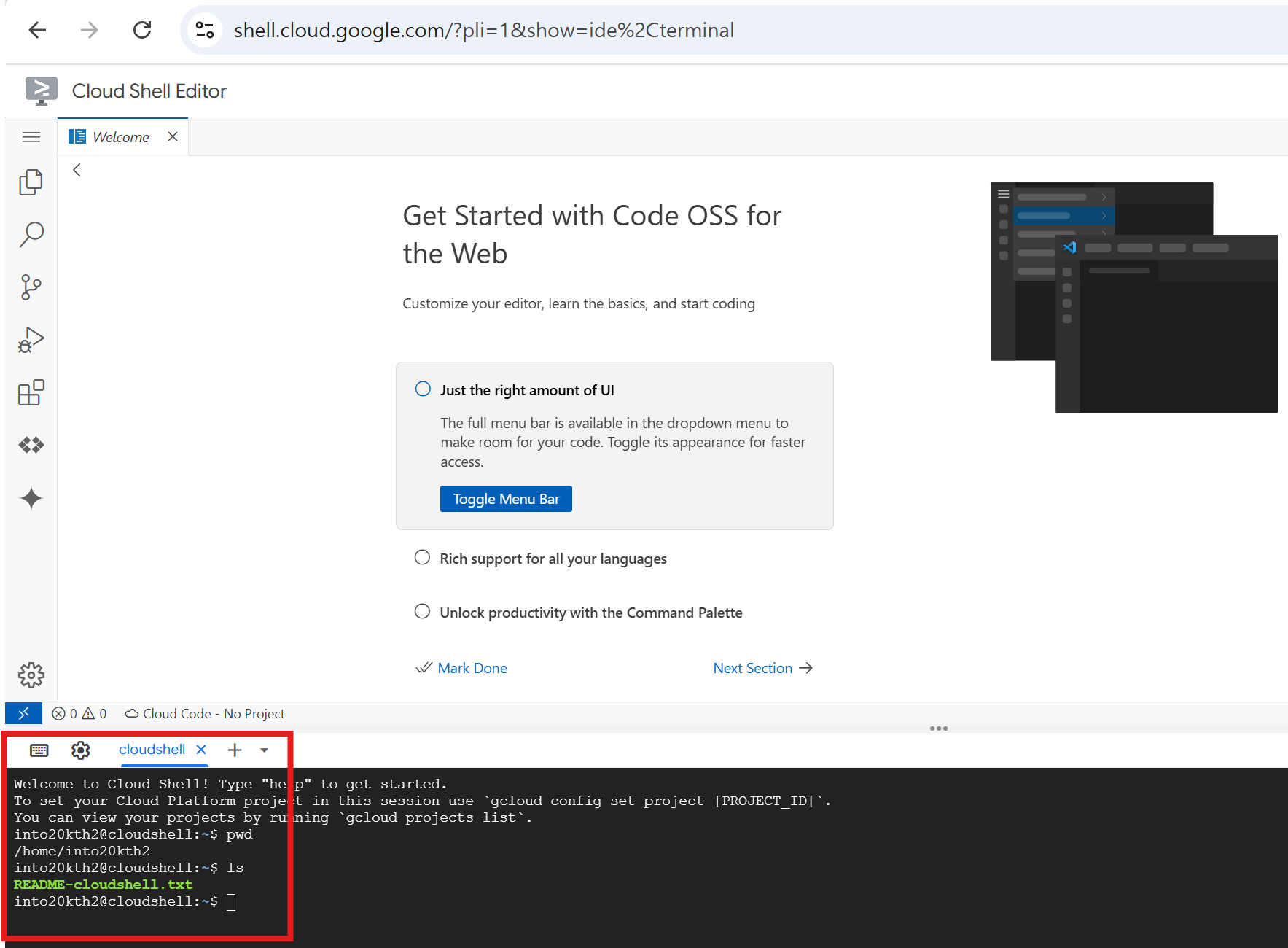This screenshot has height=948, width=1288.
Task: Click the Cloud Shell Editor logo icon
Action: point(41,90)
